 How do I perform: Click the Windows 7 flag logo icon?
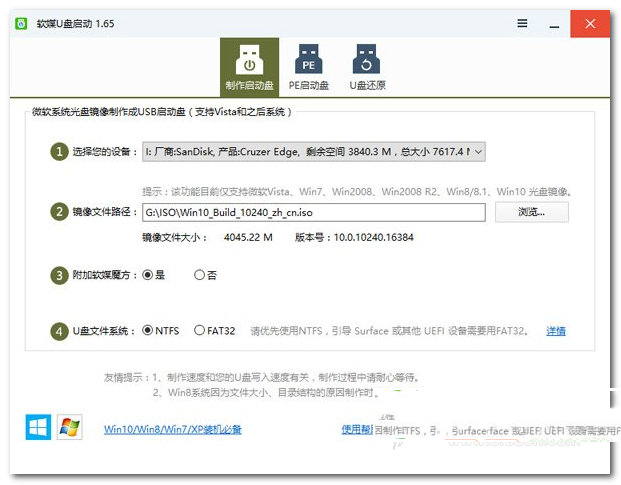tap(70, 428)
